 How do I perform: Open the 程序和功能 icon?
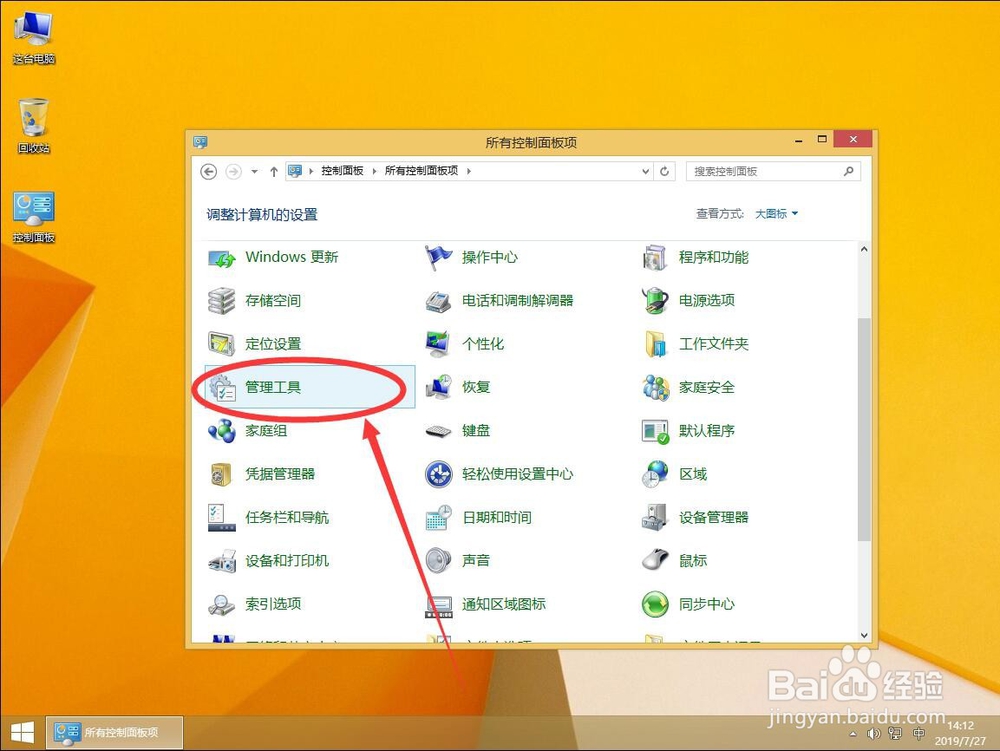click(656, 258)
